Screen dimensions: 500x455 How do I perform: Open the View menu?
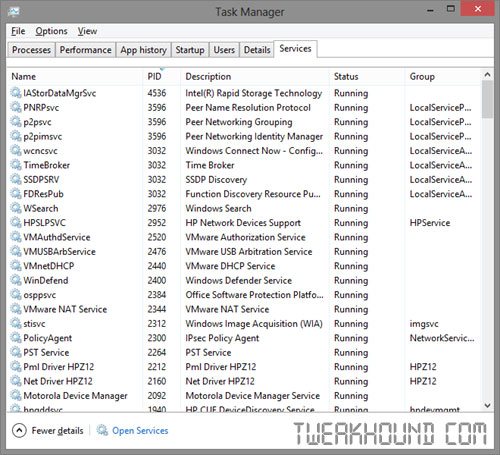pos(87,31)
